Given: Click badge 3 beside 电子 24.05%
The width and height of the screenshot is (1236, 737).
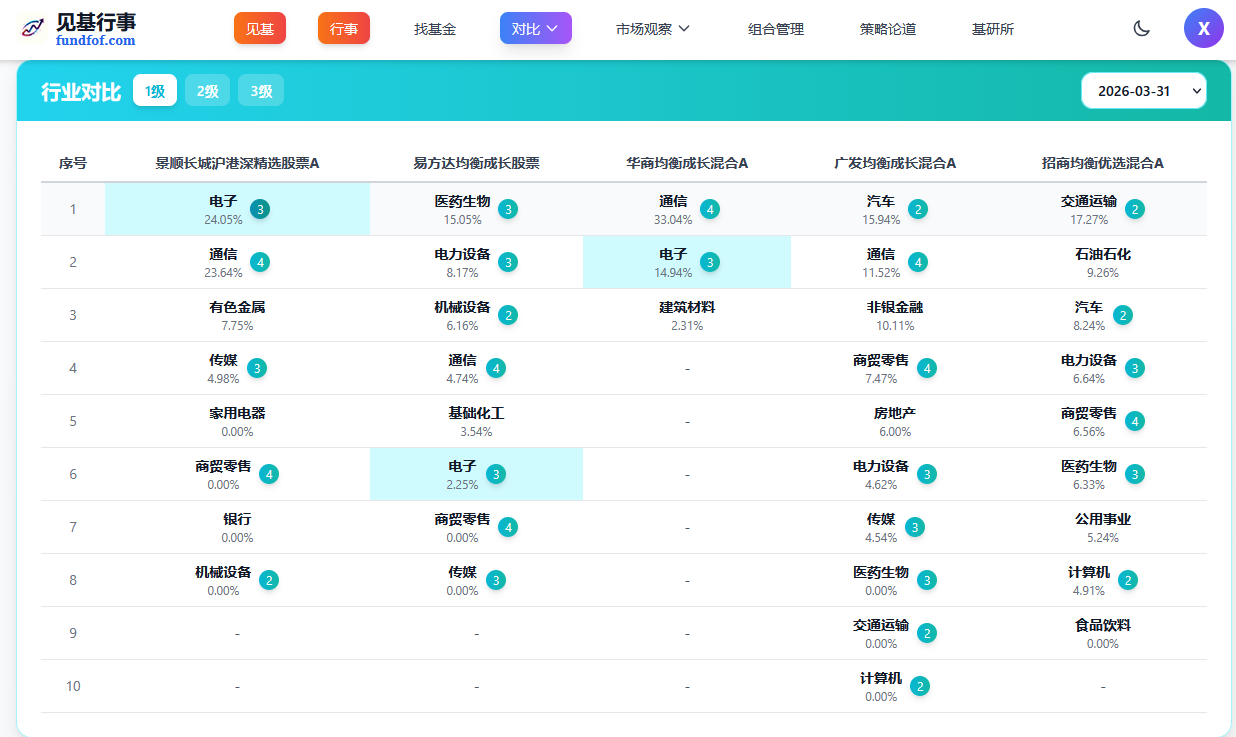Looking at the screenshot, I should tap(260, 209).
